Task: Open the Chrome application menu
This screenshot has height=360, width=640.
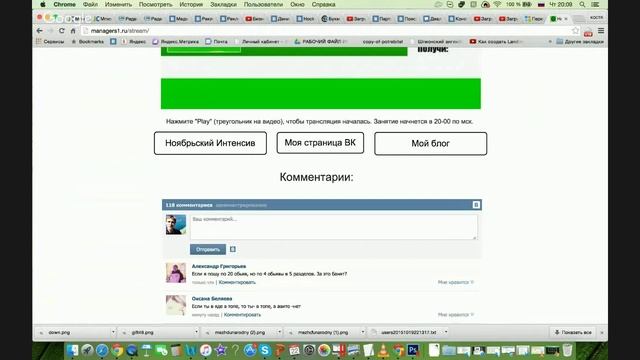Action: pos(64,4)
